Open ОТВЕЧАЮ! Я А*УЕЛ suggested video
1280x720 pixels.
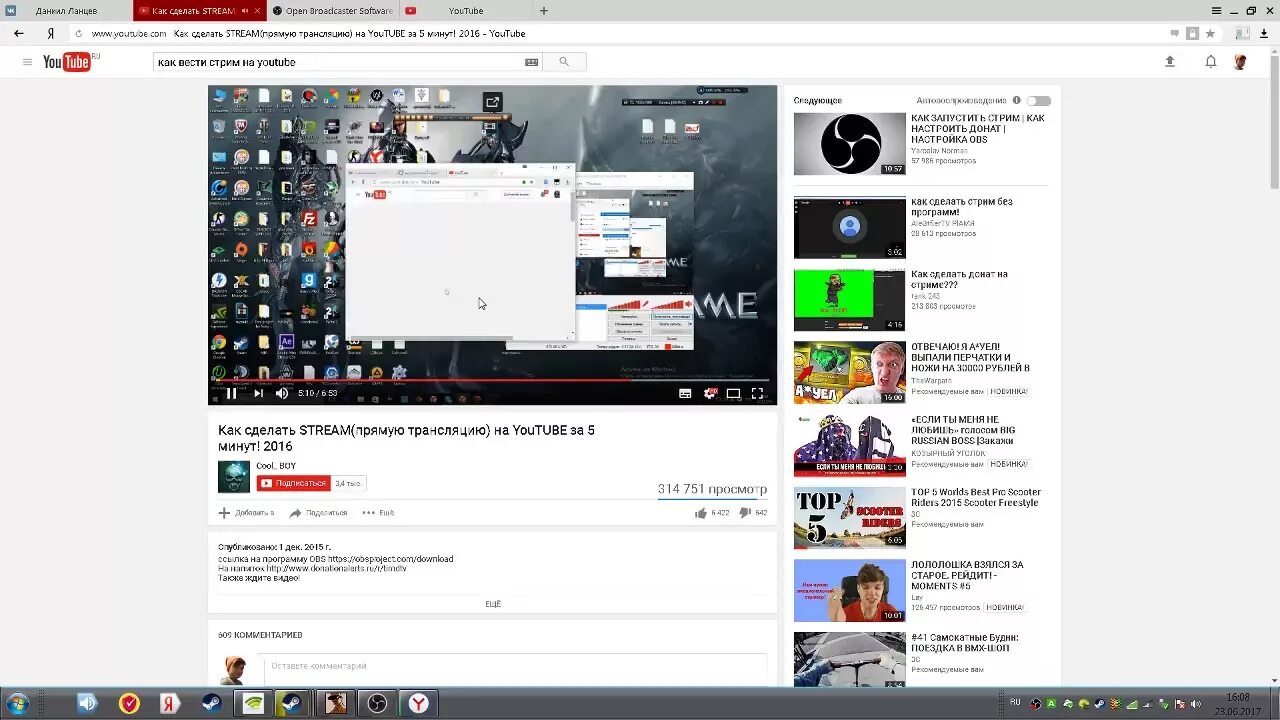pyautogui.click(x=970, y=357)
